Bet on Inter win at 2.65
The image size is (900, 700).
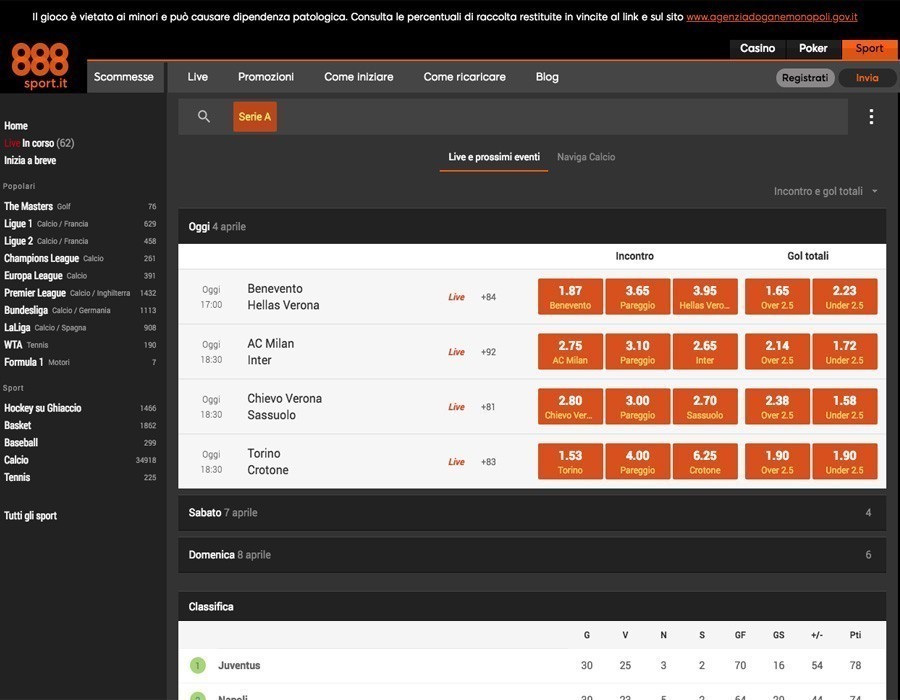(x=705, y=352)
